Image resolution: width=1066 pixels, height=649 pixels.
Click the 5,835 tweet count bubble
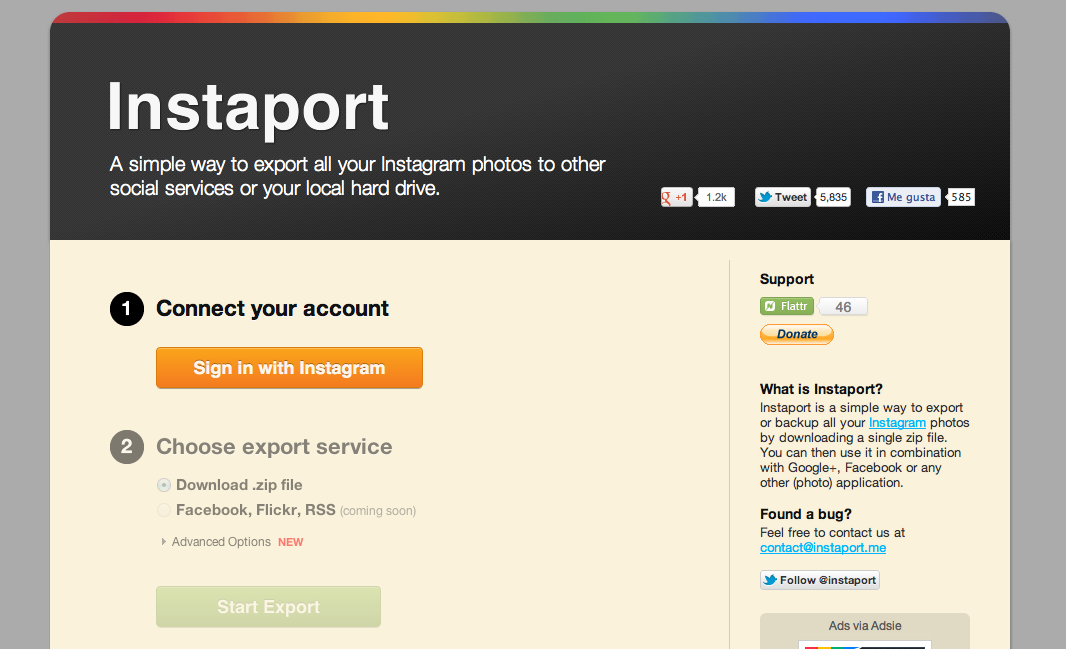pos(833,197)
